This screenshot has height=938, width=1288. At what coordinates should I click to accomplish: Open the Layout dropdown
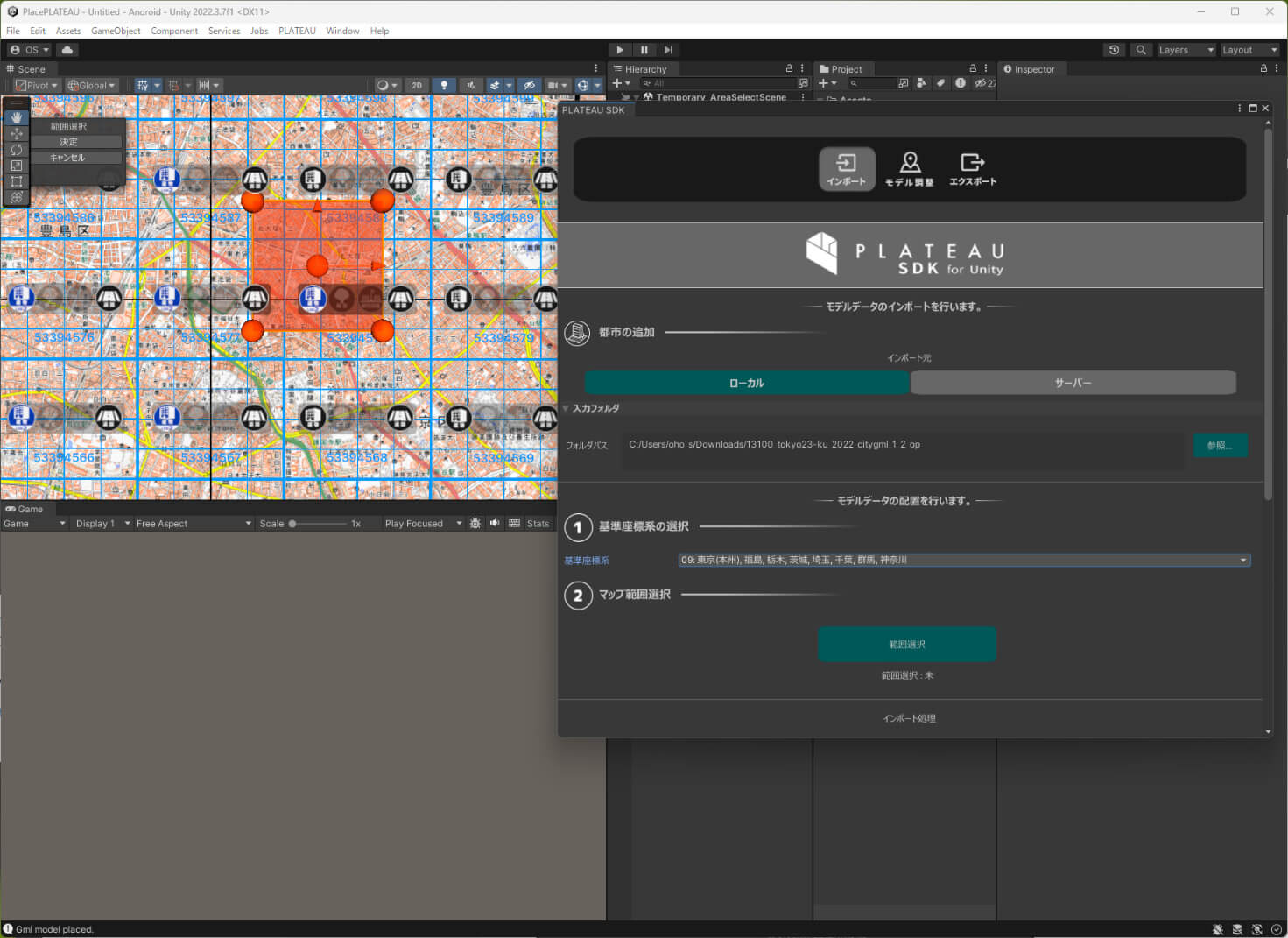(x=1249, y=50)
